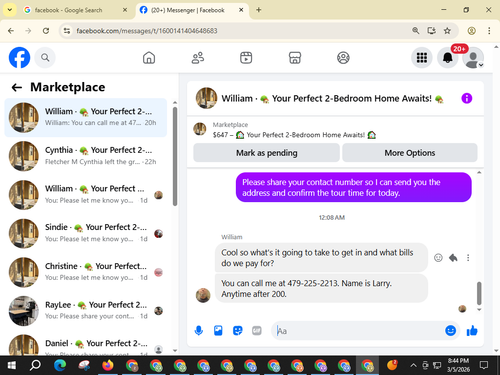Click the conversation list scrollbar
The width and height of the screenshot is (500, 375).
175,156
